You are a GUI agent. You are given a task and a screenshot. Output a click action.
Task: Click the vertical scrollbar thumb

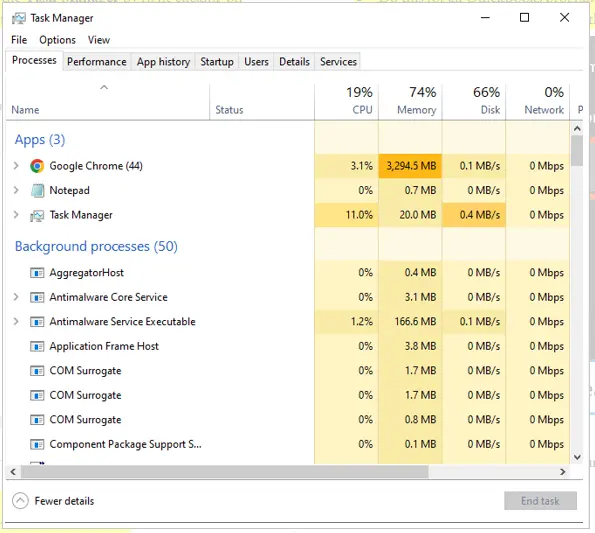click(x=577, y=151)
